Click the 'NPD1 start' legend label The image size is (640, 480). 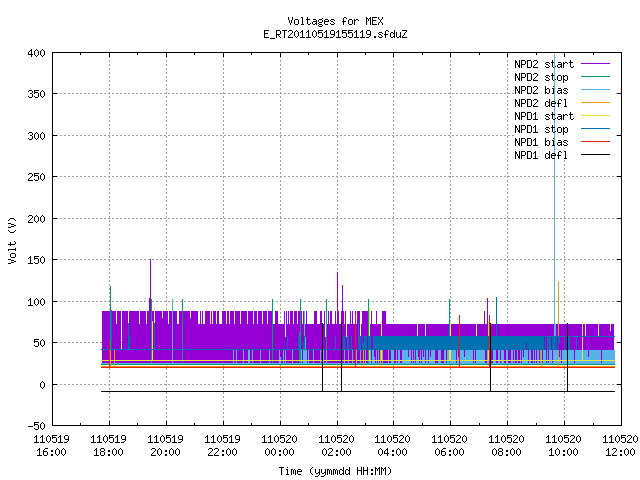point(544,116)
